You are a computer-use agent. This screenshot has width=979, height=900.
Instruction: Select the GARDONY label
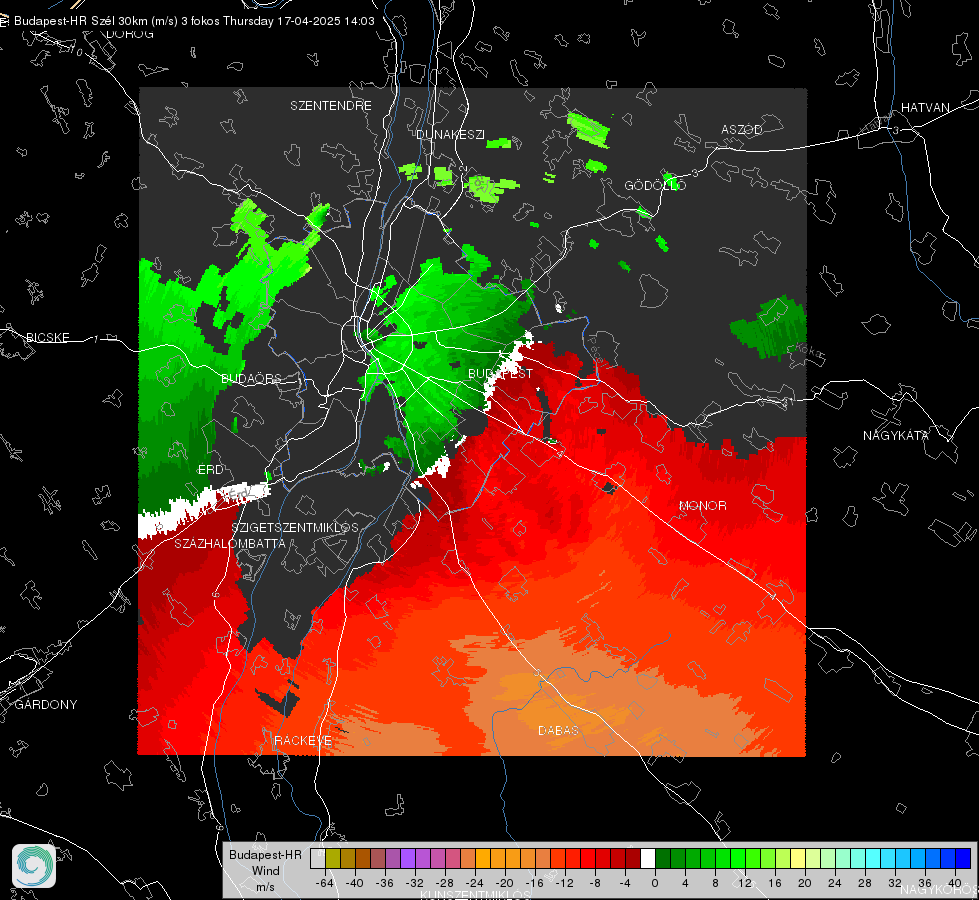[x=46, y=705]
